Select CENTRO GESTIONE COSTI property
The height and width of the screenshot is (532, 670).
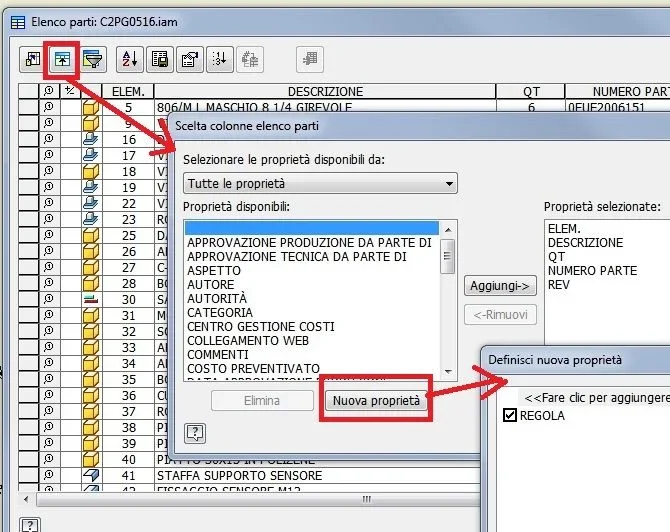(x=261, y=326)
